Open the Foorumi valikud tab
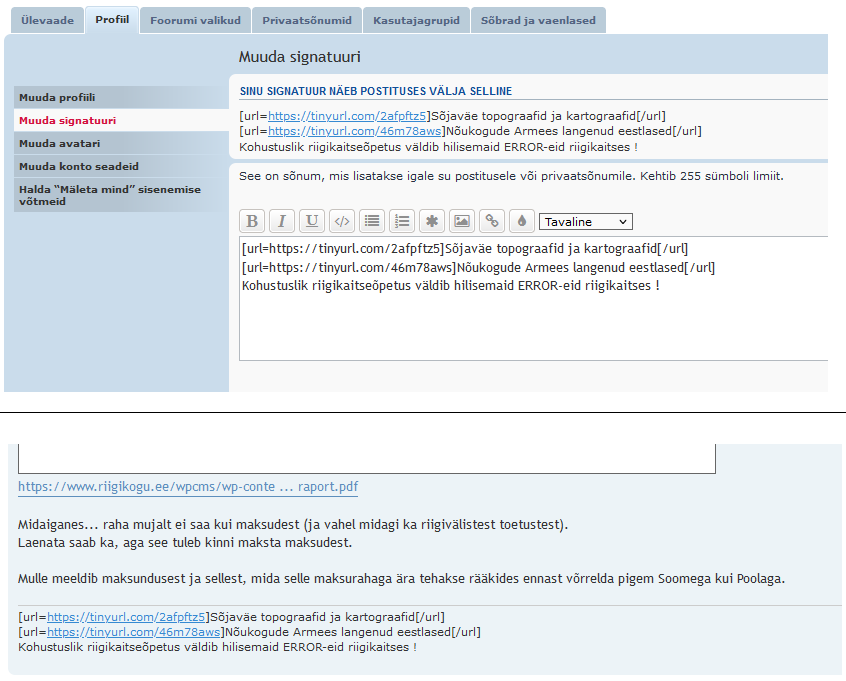The width and height of the screenshot is (846, 681). pos(193,20)
